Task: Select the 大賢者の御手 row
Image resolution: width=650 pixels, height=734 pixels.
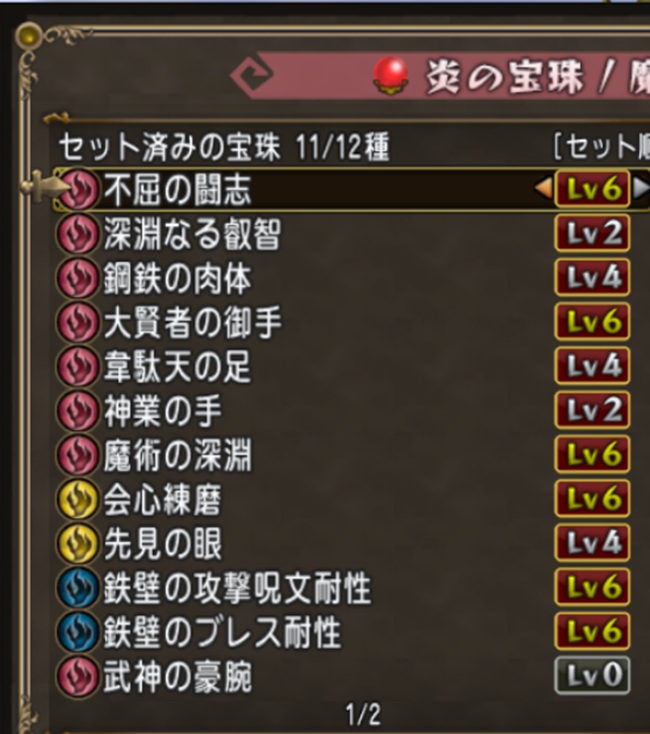Action: 353,322
